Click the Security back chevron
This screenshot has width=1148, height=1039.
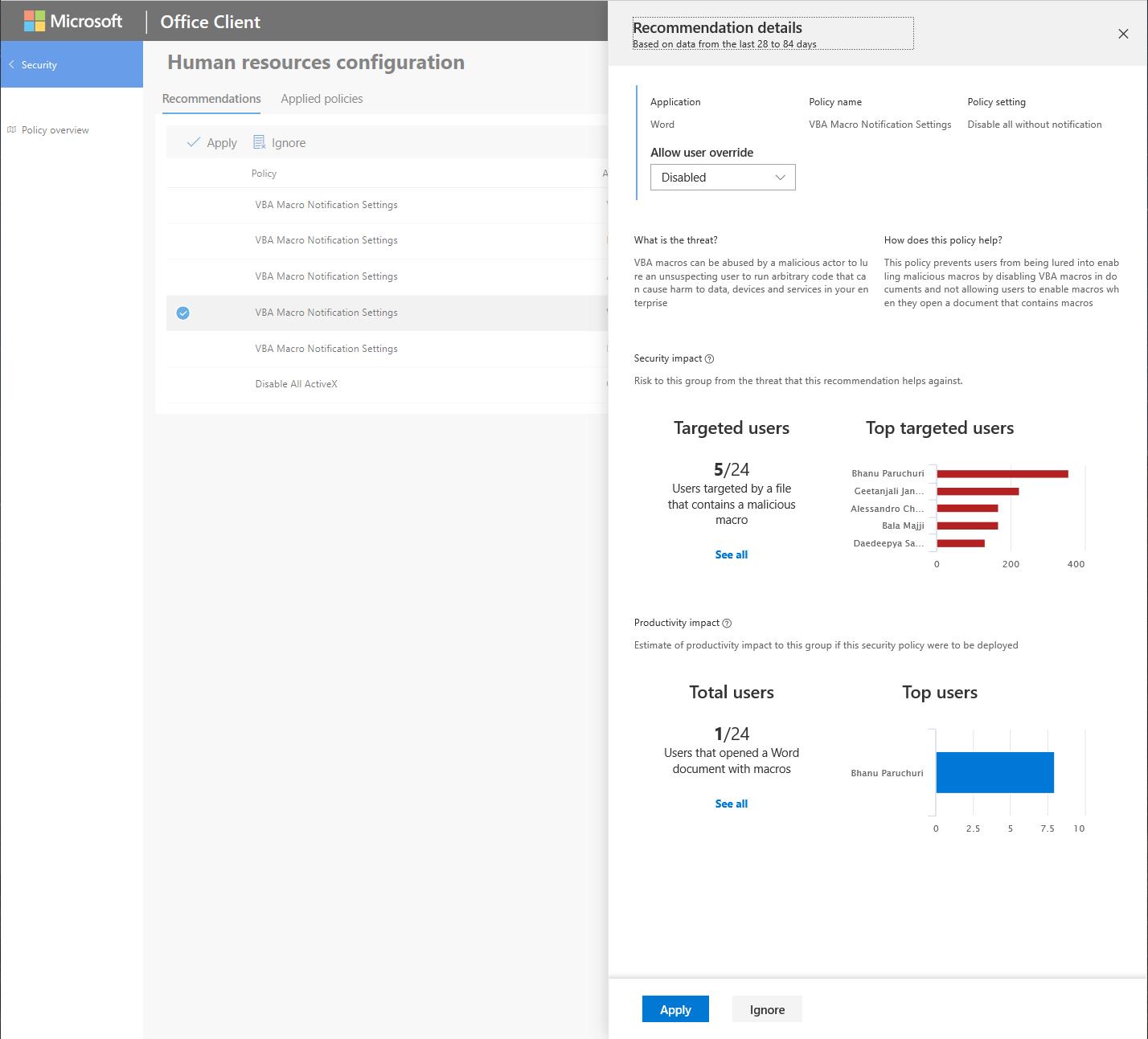pos(11,64)
